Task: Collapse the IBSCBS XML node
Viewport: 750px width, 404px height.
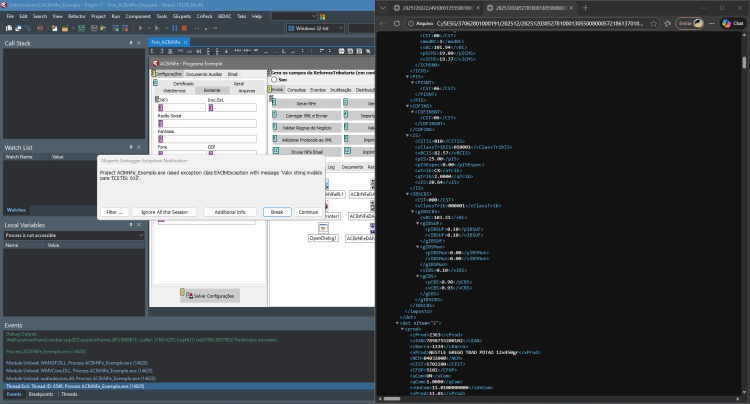Action: pos(408,194)
